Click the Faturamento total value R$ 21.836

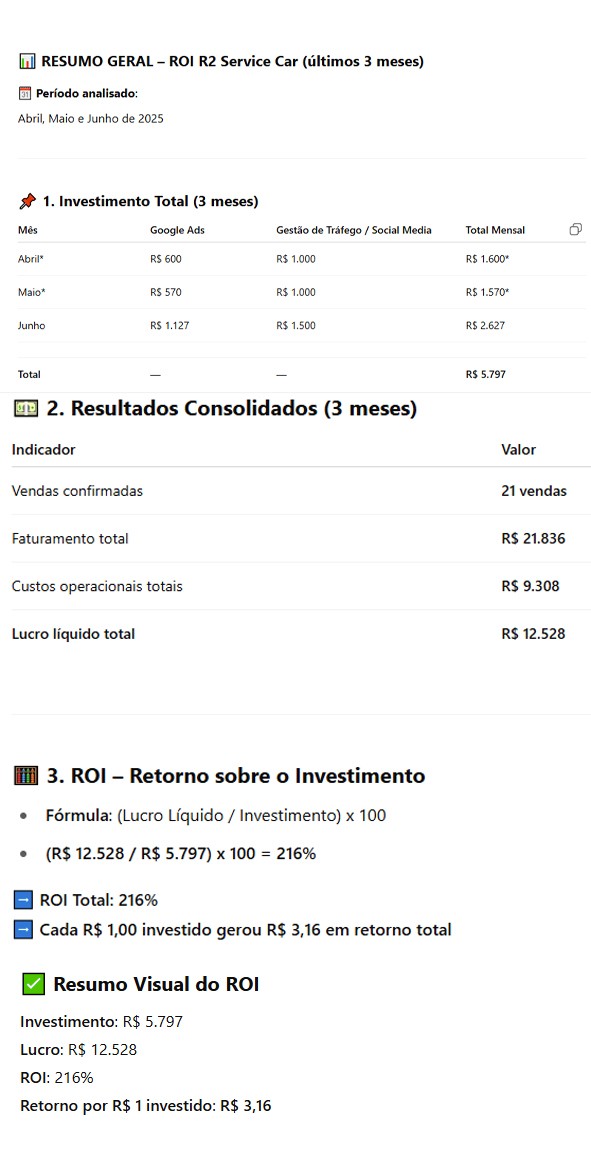click(533, 539)
